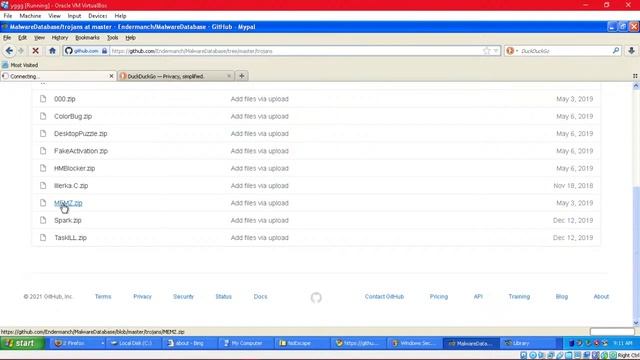The height and width of the screenshot is (360, 640).
Task: Open commit message in ColorBug.zip row
Action: [260, 116]
